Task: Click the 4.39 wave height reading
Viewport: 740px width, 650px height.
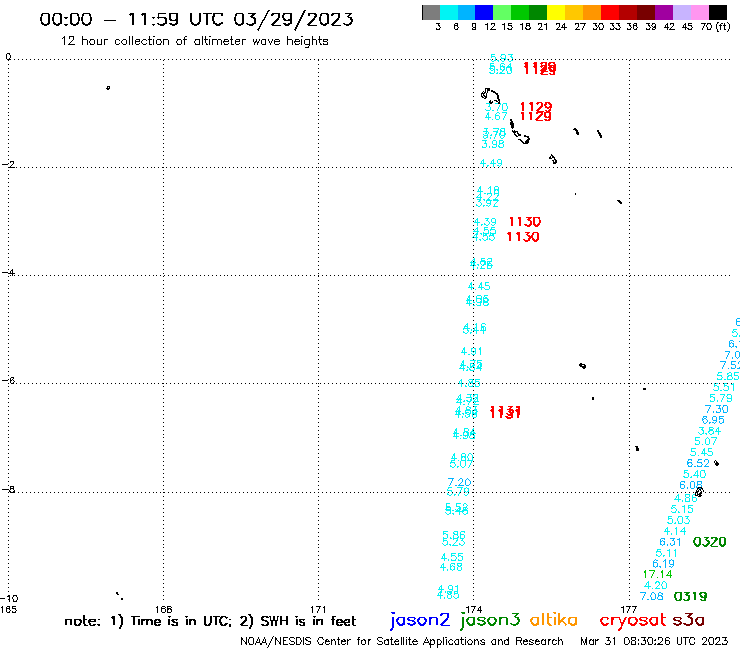Action: click(x=485, y=222)
